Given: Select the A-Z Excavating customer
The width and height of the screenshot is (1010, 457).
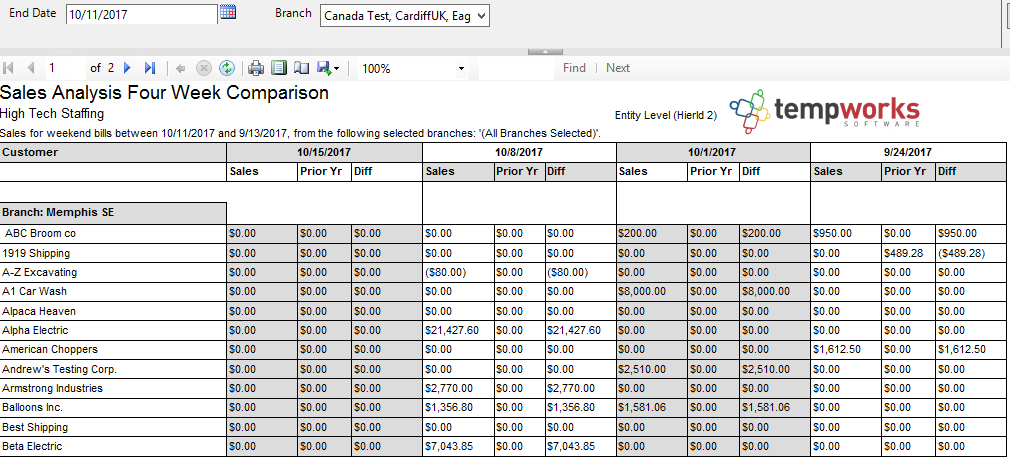Looking at the screenshot, I should [39, 272].
